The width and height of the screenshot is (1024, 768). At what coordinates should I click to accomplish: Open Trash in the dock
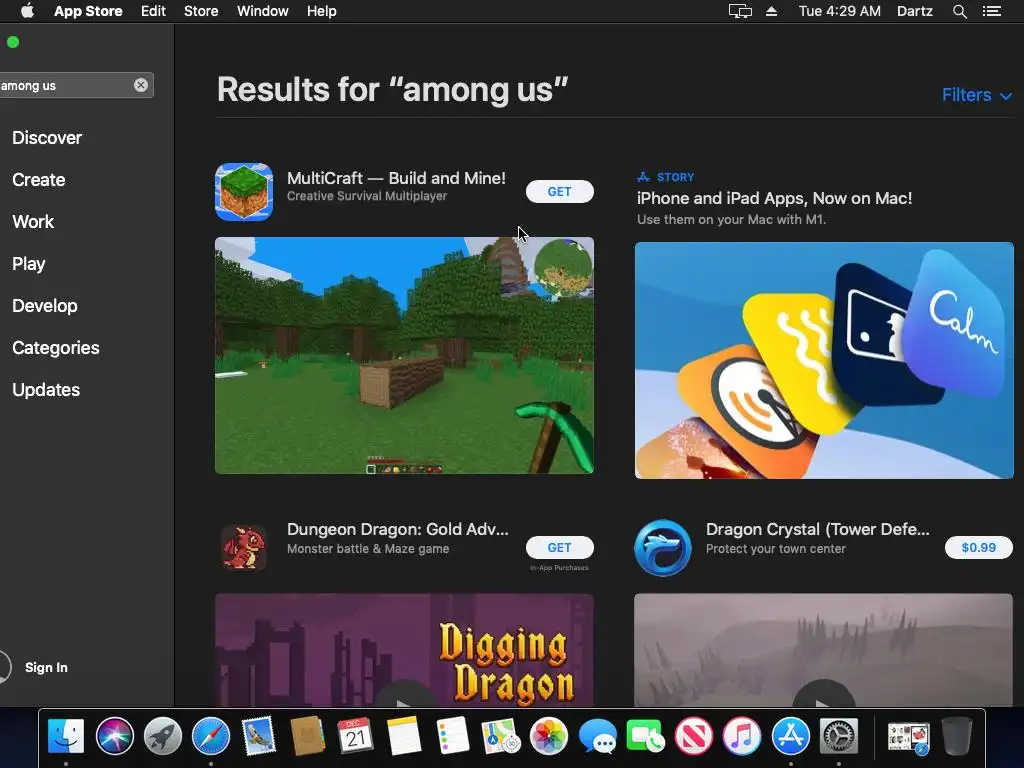coord(957,736)
